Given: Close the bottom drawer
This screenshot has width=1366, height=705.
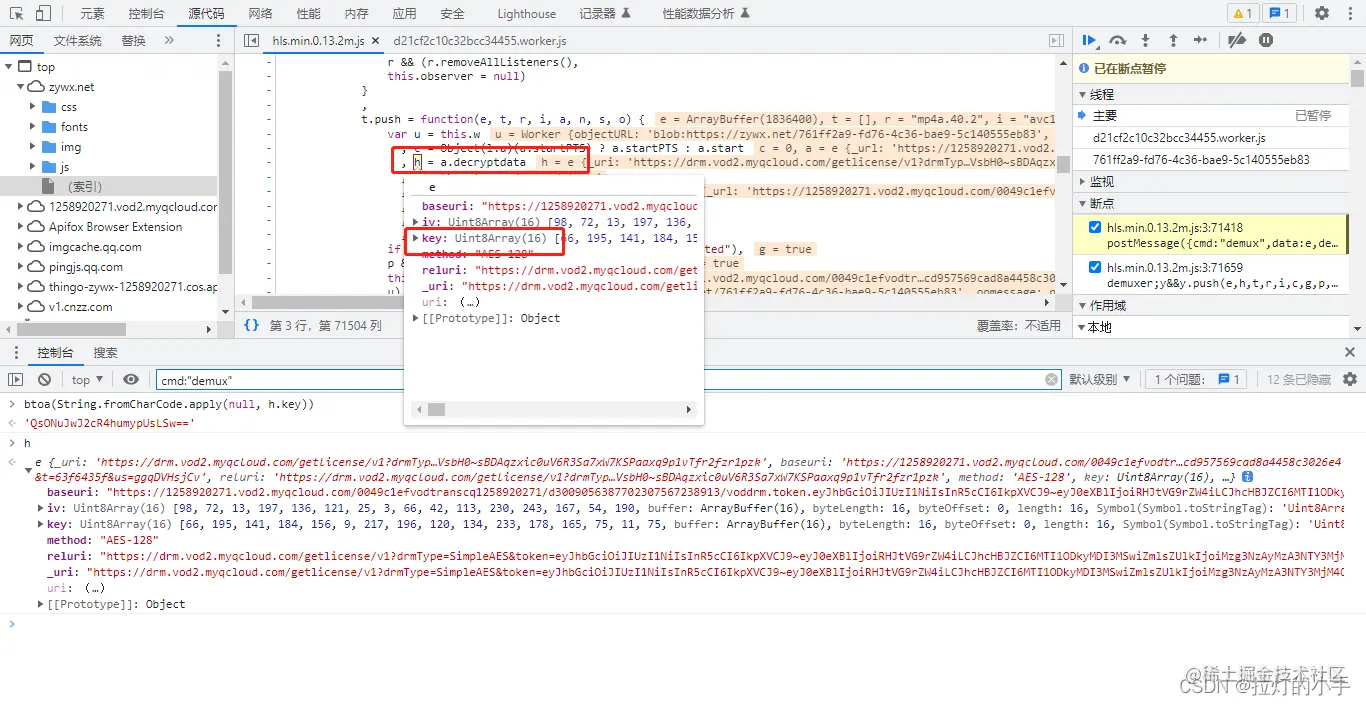Looking at the screenshot, I should 1350,352.
